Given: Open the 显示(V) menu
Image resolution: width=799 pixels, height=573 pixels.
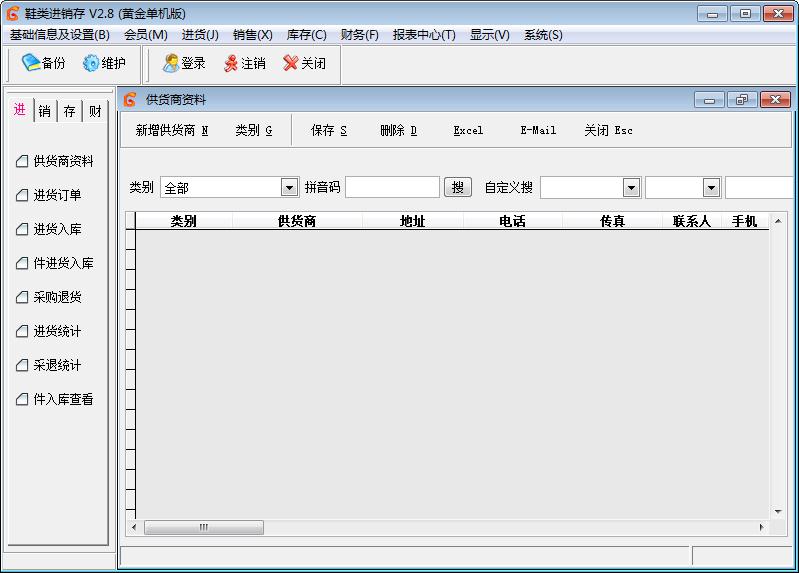Looking at the screenshot, I should (490, 35).
